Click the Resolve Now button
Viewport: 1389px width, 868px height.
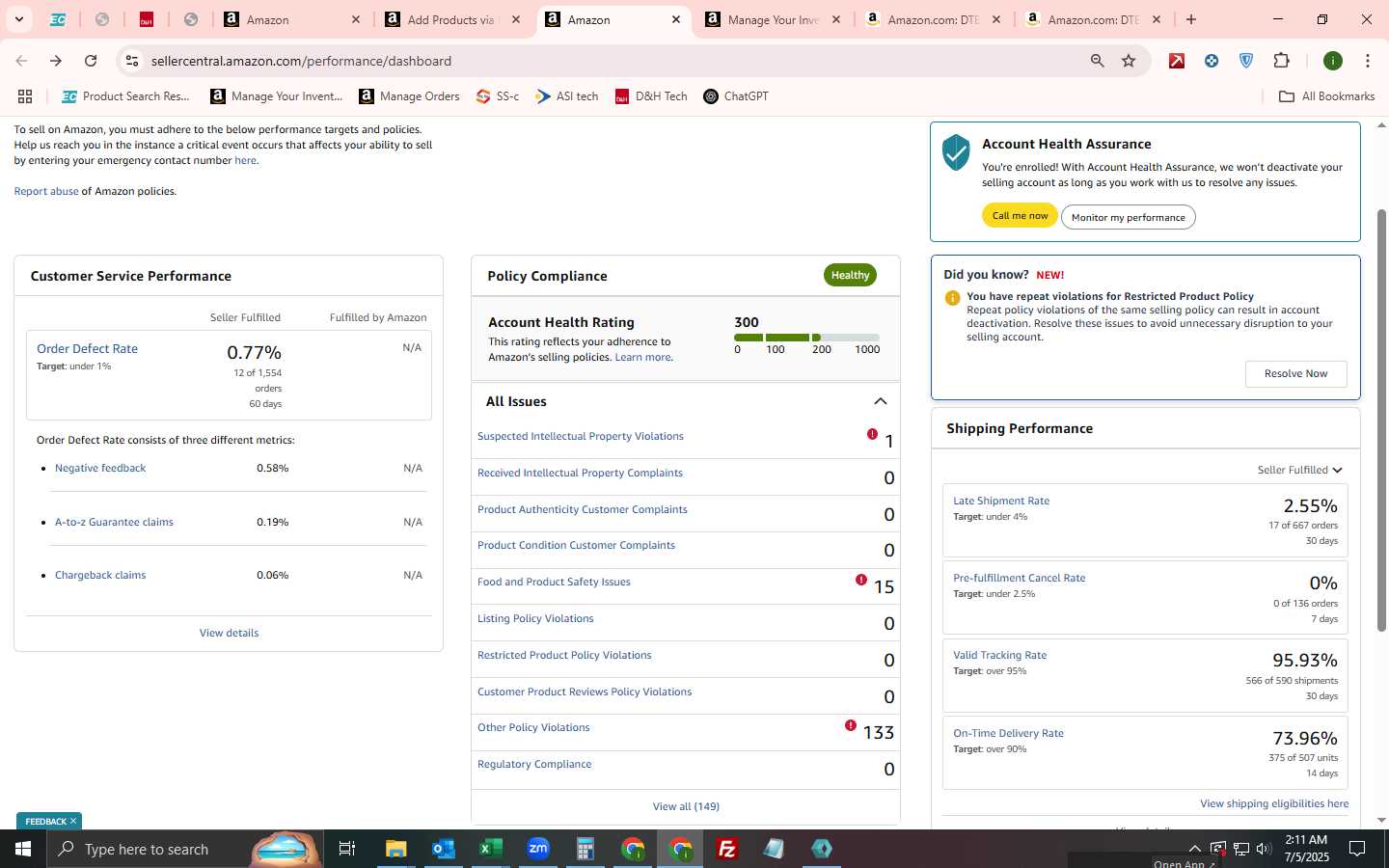click(x=1295, y=373)
